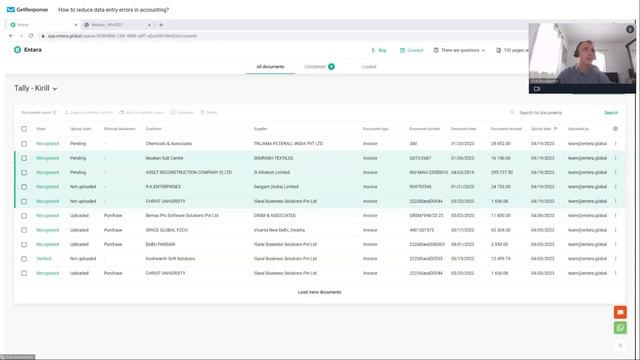The image size is (640, 360).
Task: Tick the R.K.ENTERPRISES row checkbox
Action: coord(24,187)
